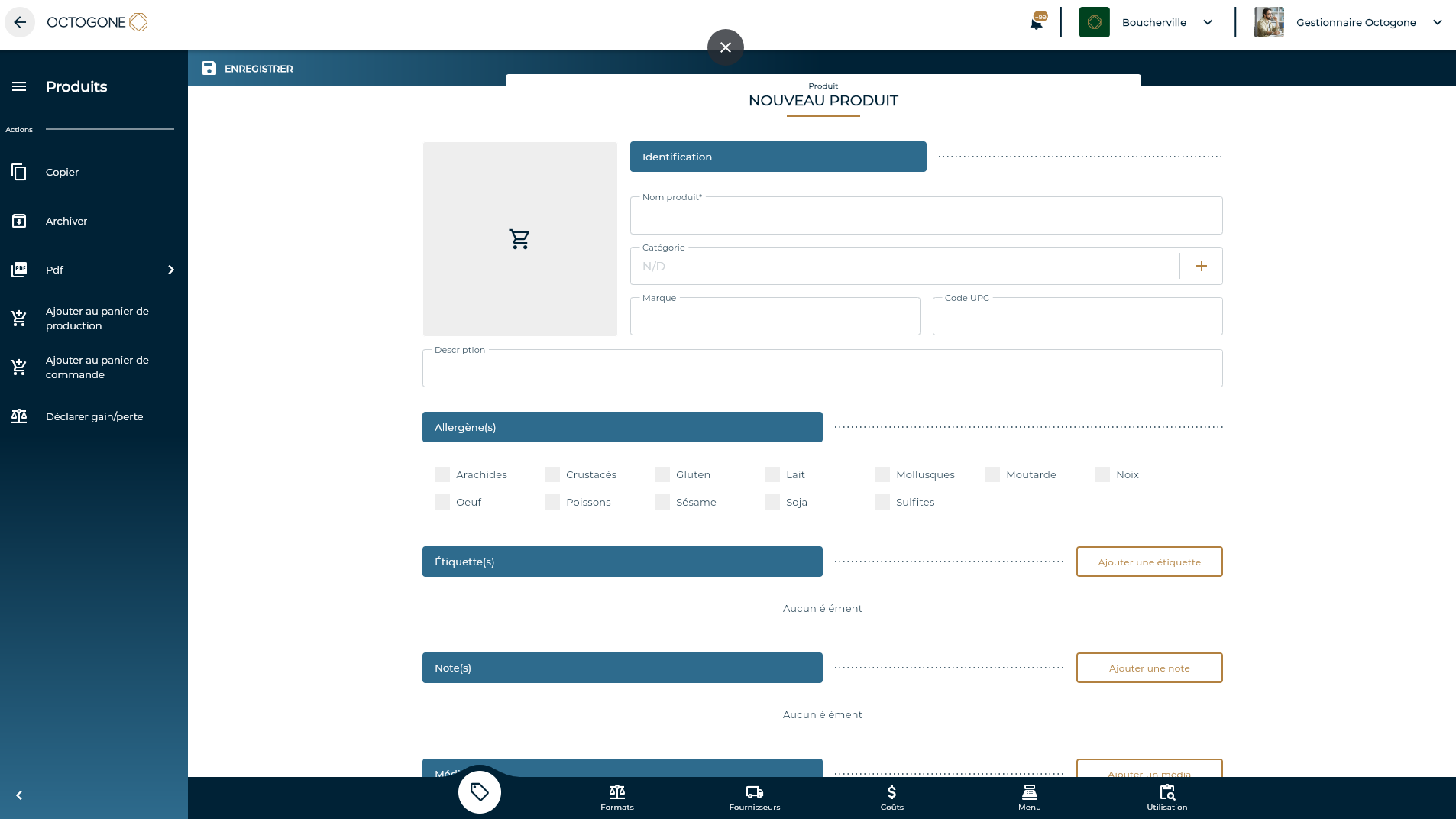
Task: Click the Coûts dollar icon
Action: (x=891, y=792)
